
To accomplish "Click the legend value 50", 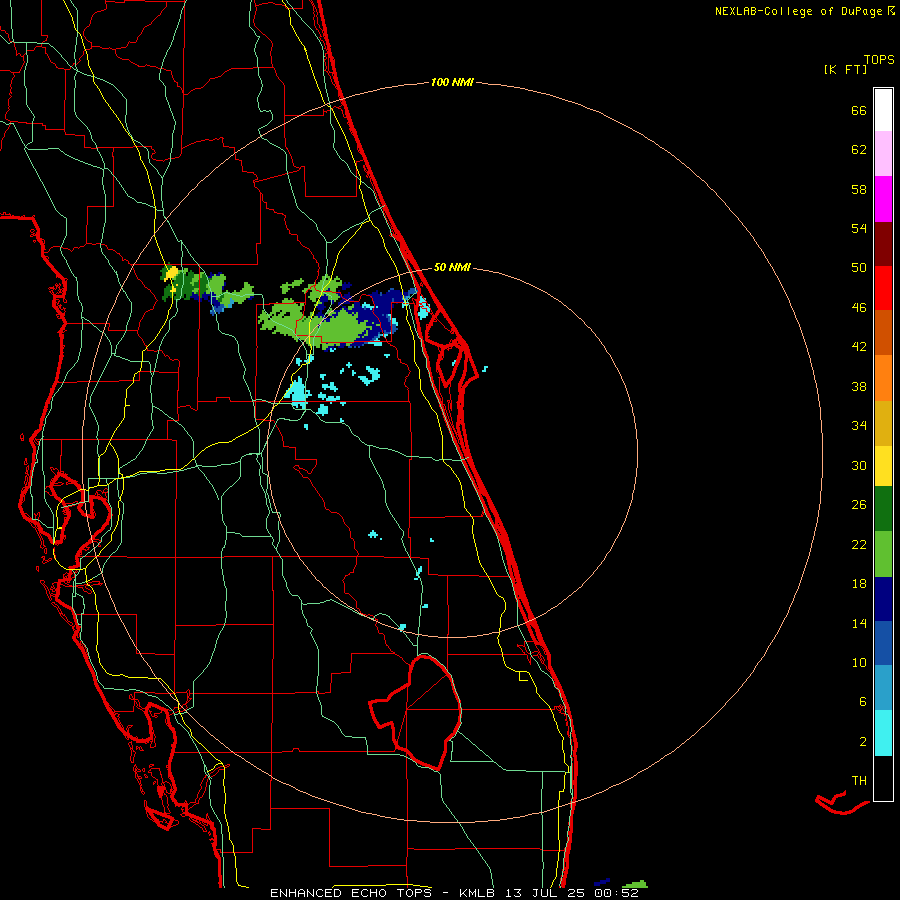I will [x=859, y=268].
